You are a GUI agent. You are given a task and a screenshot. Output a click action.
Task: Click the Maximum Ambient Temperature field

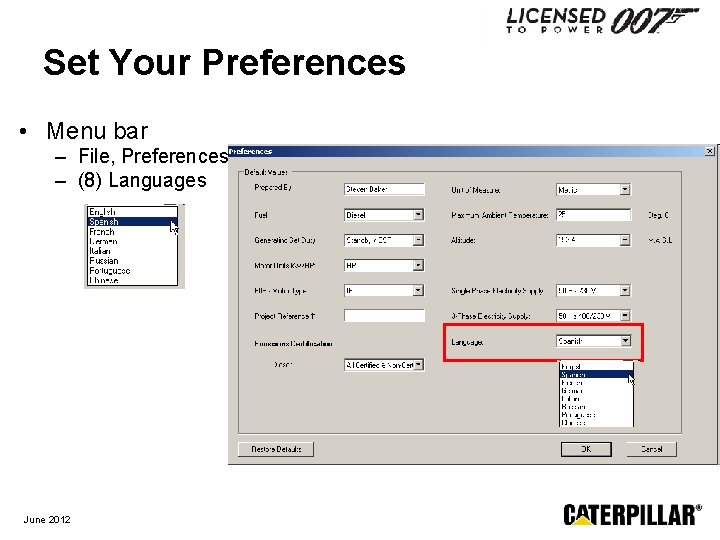593,214
